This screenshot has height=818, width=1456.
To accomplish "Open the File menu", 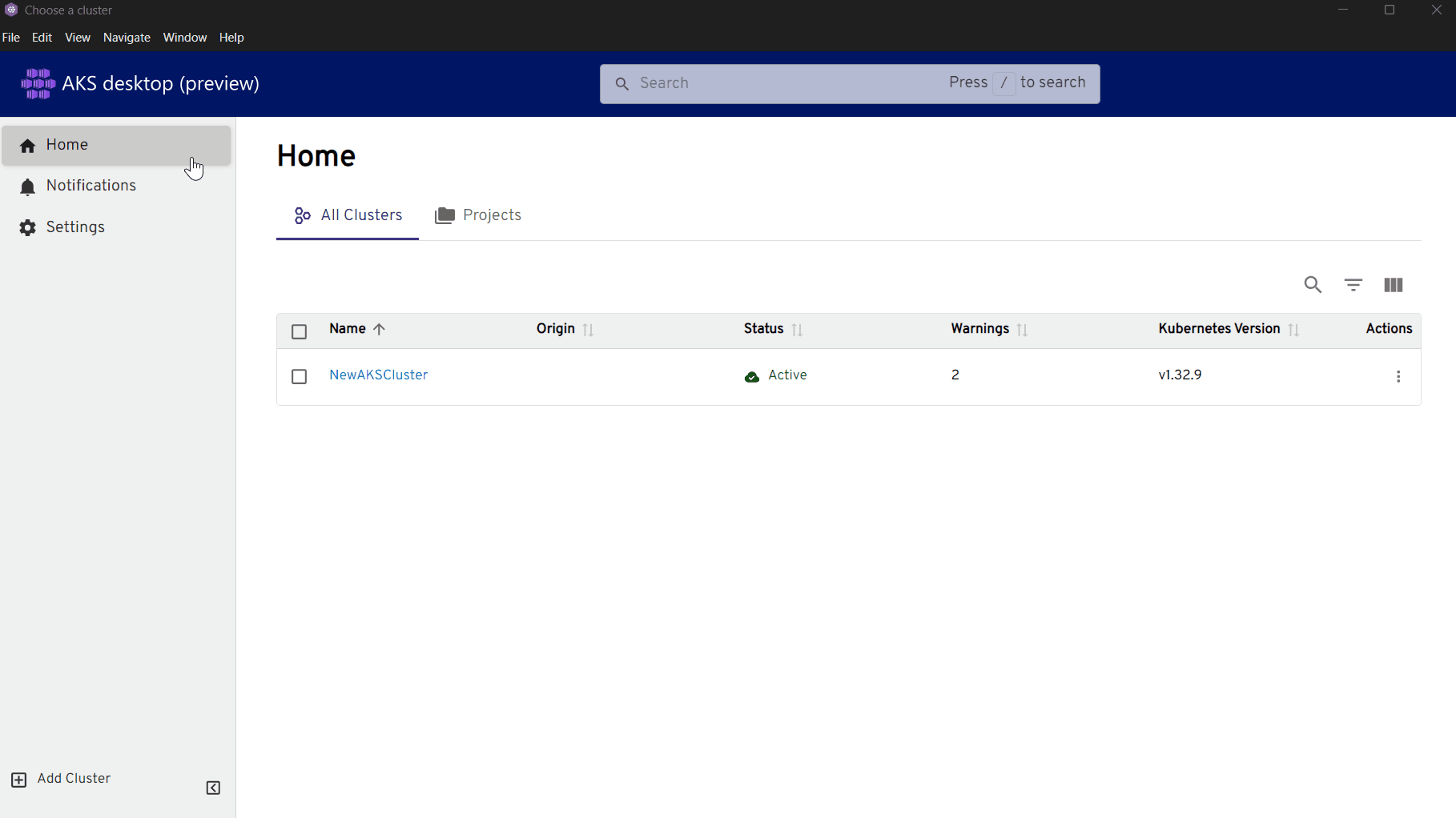I will 11,38.
